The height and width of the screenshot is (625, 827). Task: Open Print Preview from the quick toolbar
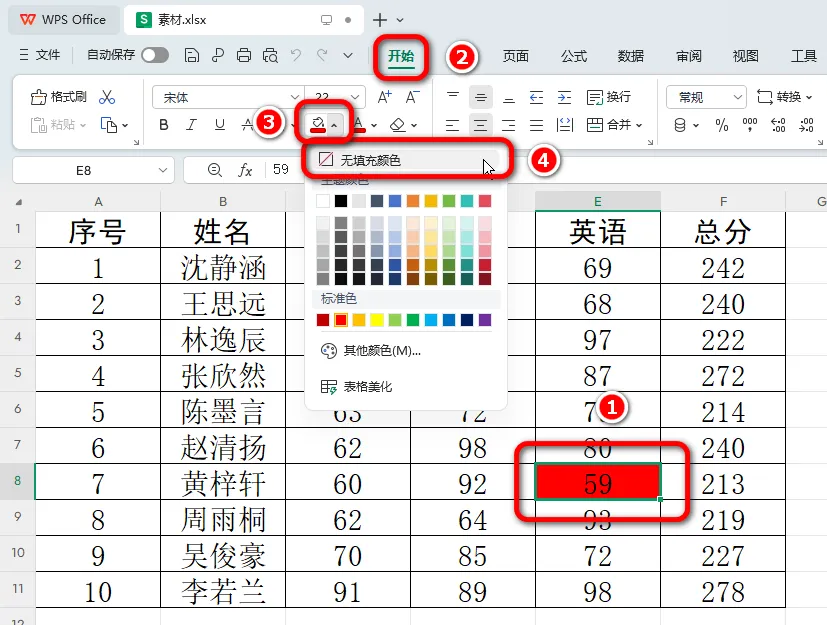[x=270, y=55]
